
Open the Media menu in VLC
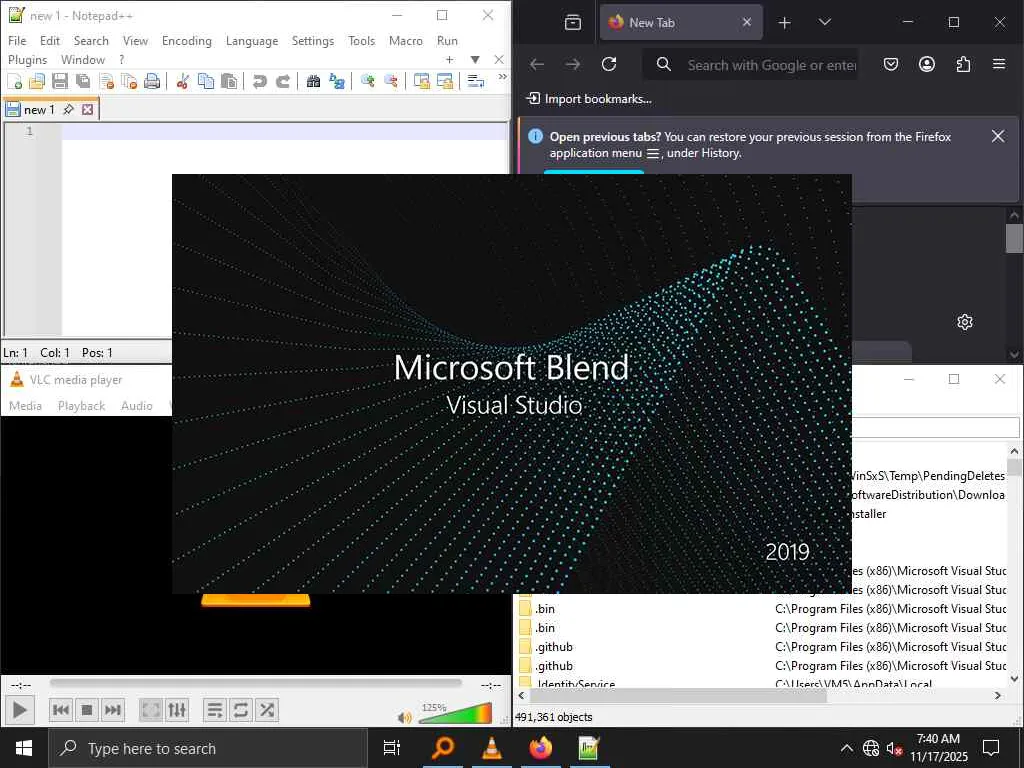pyautogui.click(x=25, y=406)
